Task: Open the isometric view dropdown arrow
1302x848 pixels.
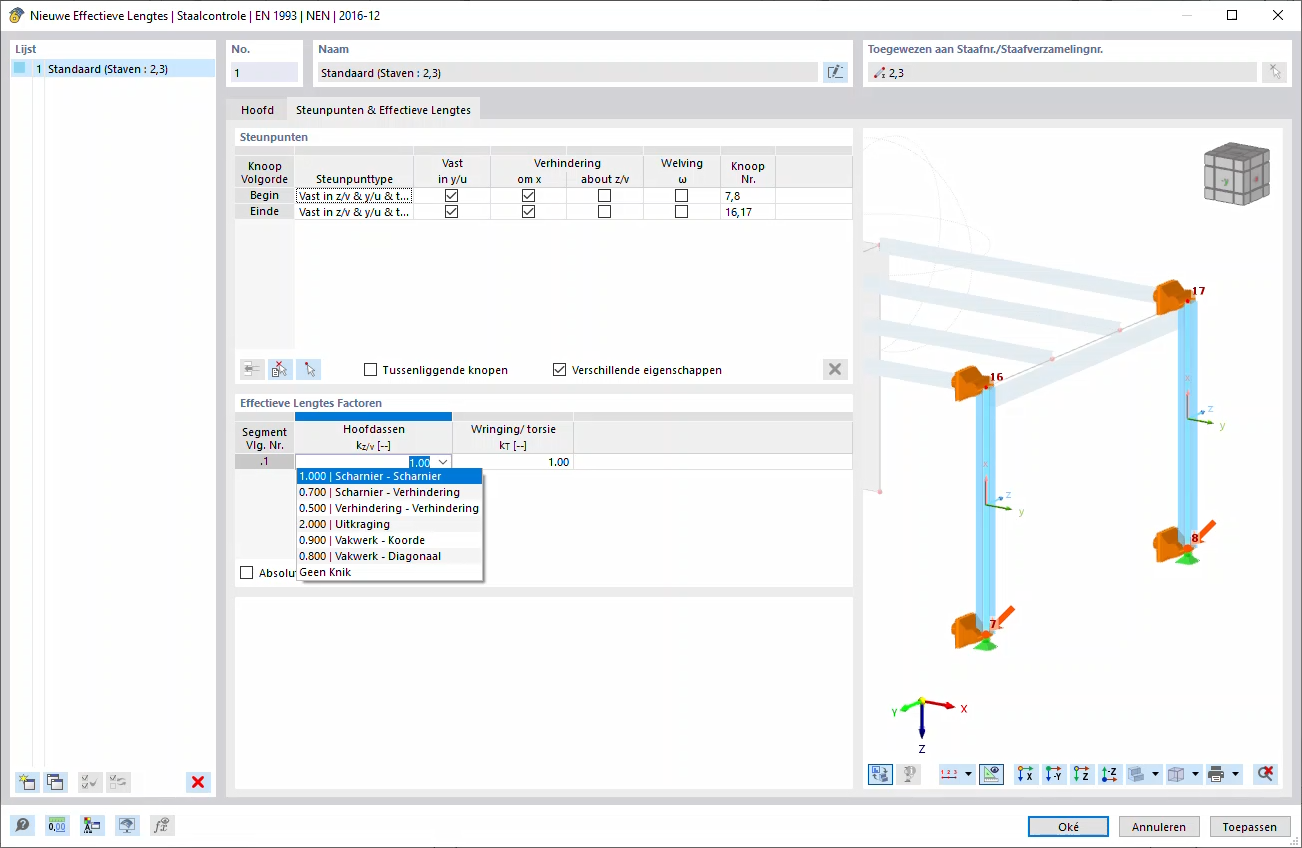Action: (1194, 774)
